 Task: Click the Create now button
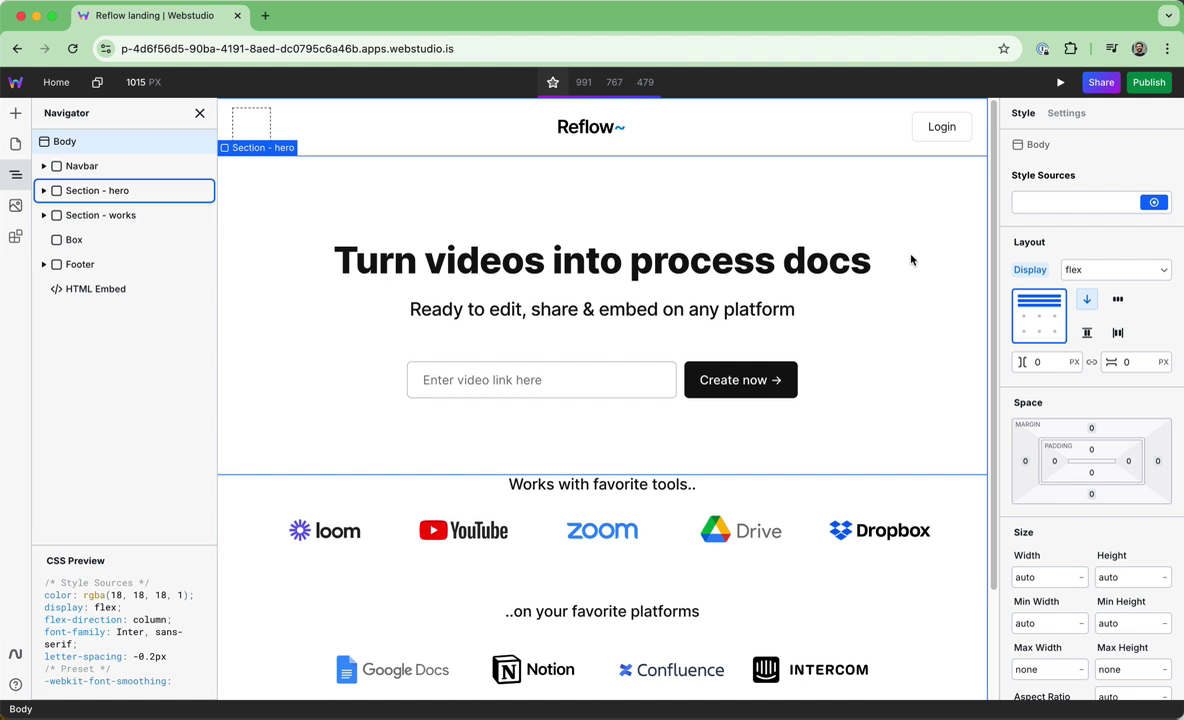(741, 380)
